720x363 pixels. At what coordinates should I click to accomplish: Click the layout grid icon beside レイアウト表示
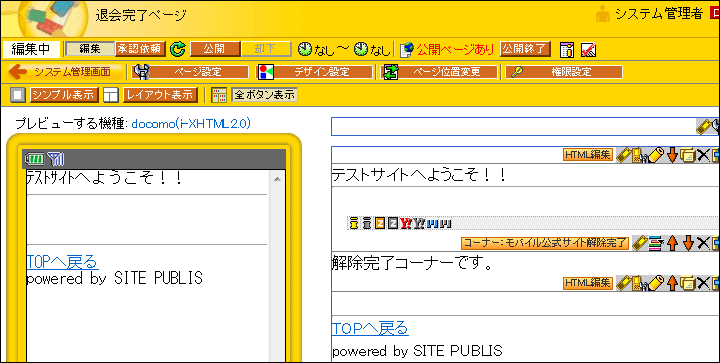111,95
